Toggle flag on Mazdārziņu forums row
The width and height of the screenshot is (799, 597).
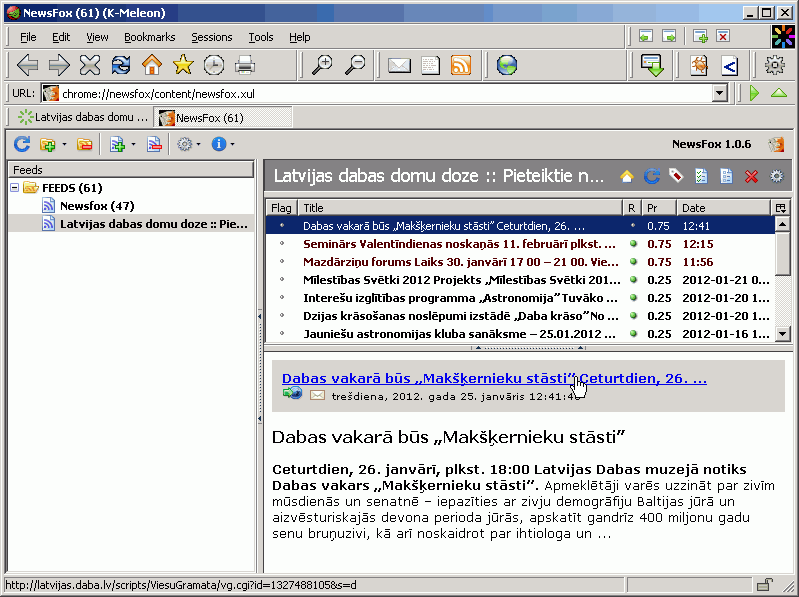pos(282,262)
